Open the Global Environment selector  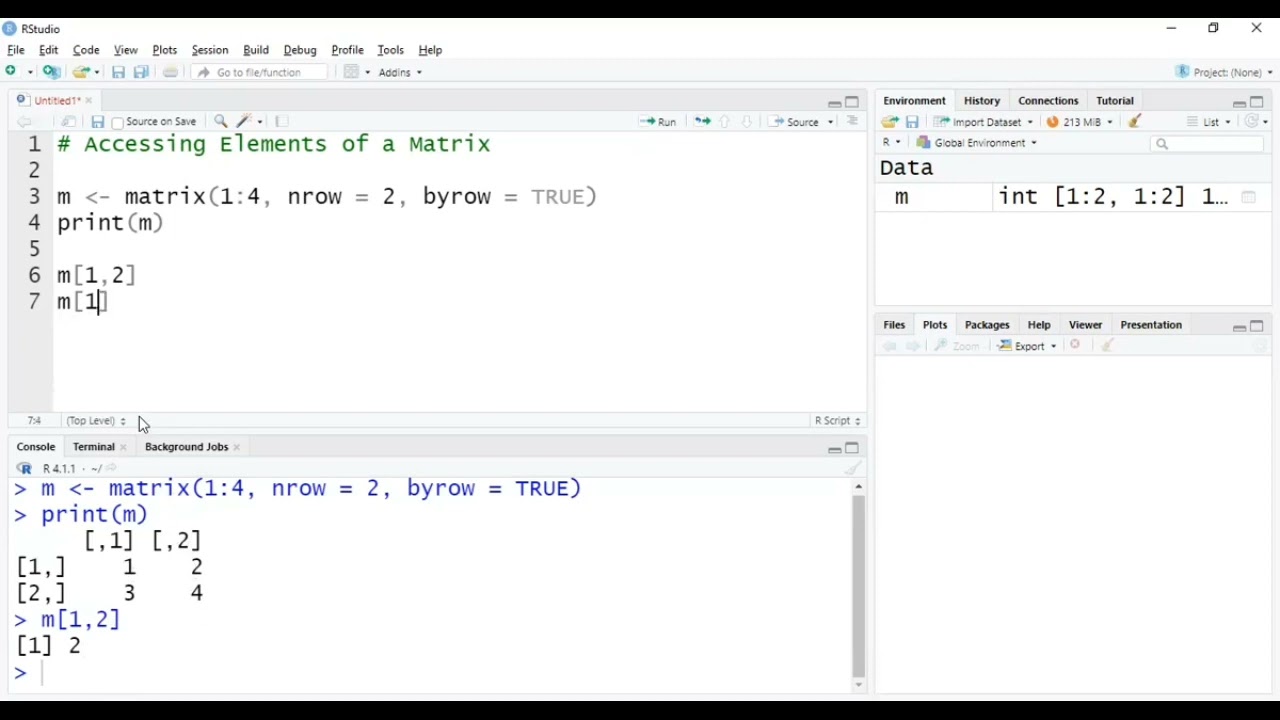(x=977, y=143)
